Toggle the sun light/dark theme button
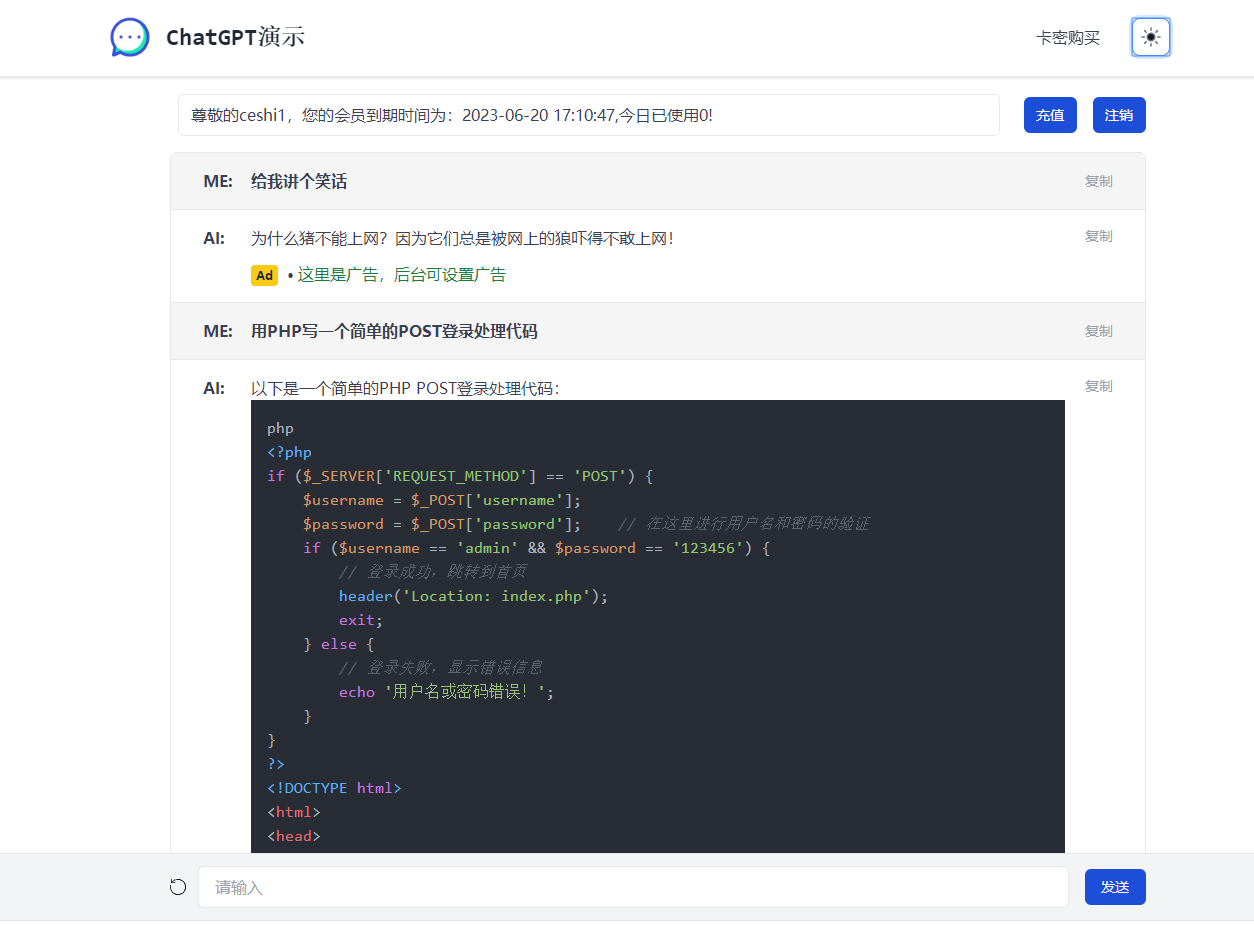Screen dimensions: 1254x926 tap(1150, 38)
